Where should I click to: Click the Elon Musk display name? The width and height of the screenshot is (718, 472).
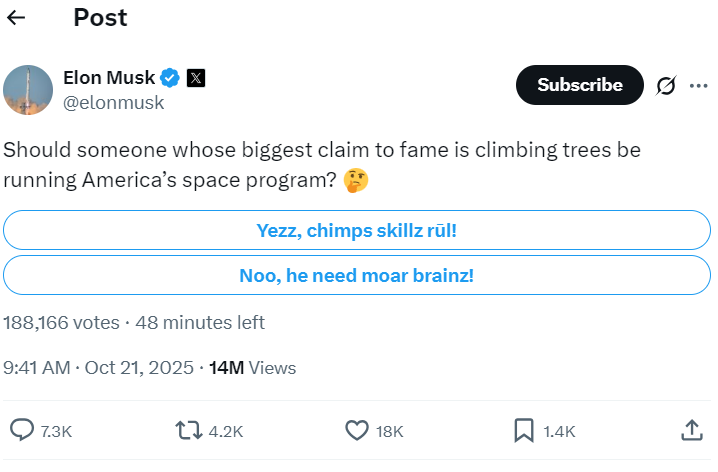click(x=109, y=78)
